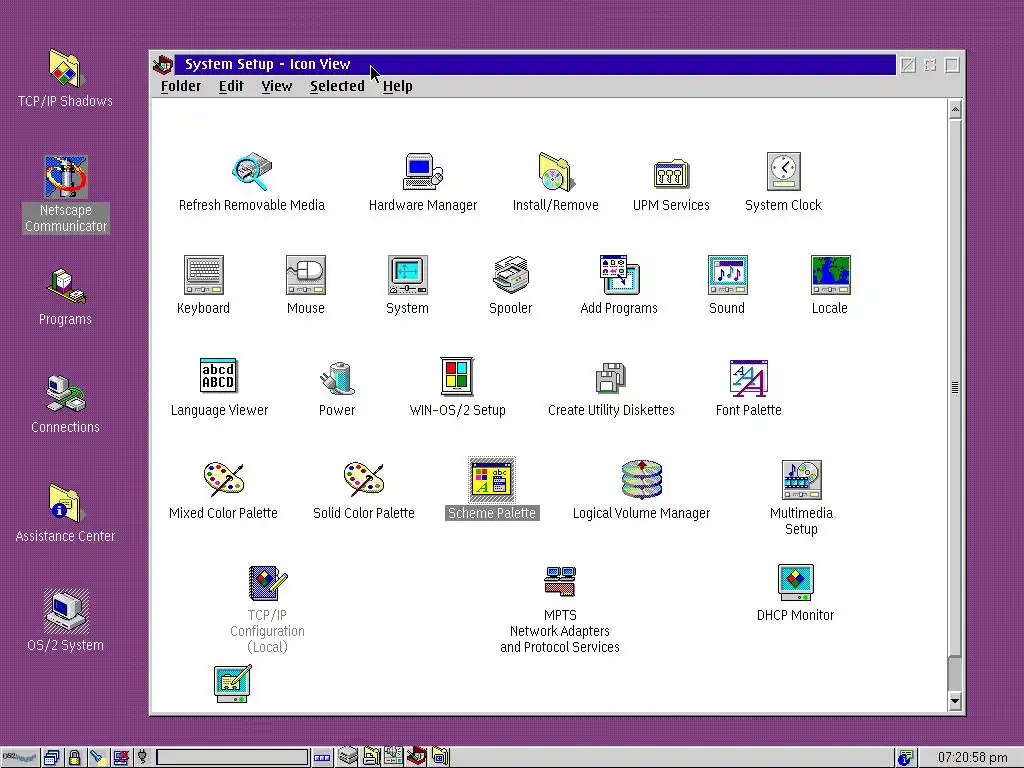The image size is (1024, 768).
Task: Click the OS/2 Warp button on WarpCenter
Action: click(20, 758)
